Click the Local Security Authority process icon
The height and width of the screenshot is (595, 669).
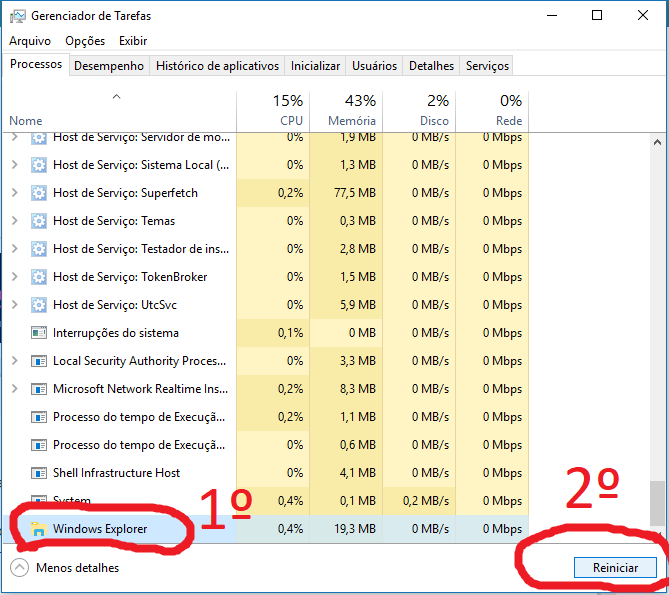[x=39, y=361]
